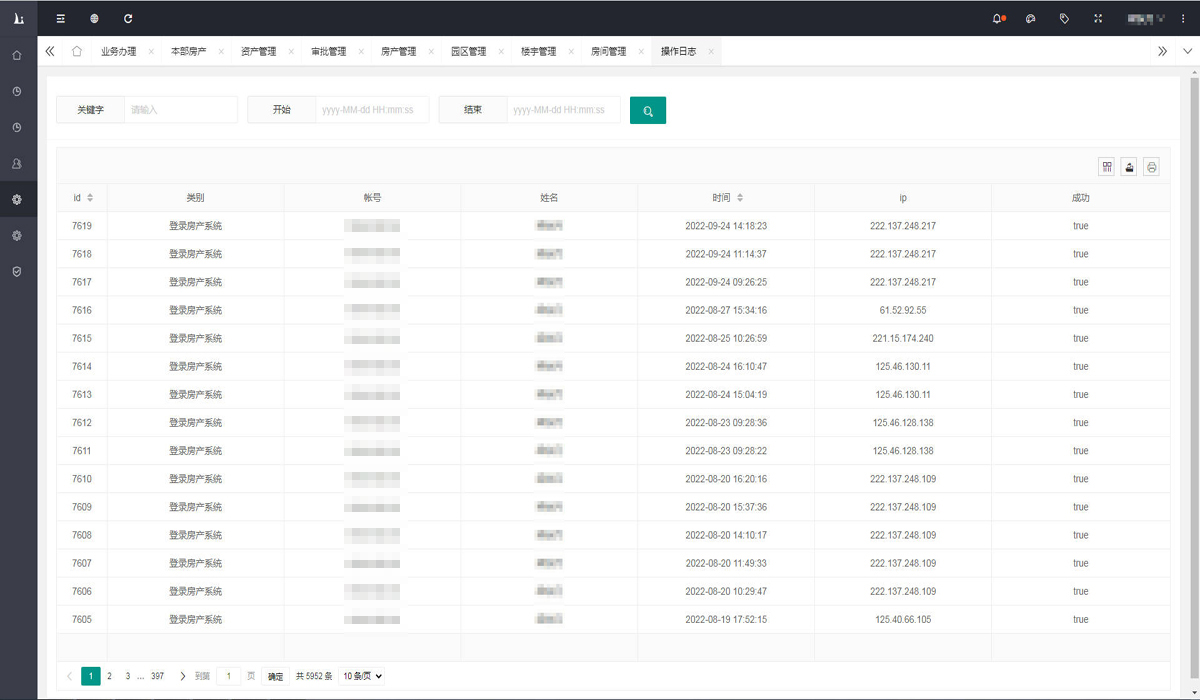Click the 关键字 keyword input field

[181, 110]
